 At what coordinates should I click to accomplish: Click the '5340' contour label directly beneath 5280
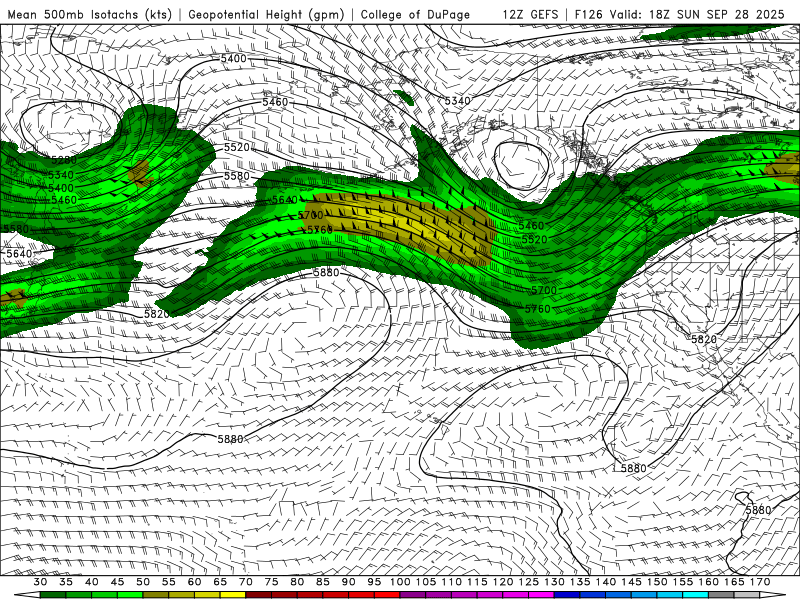[x=61, y=175]
